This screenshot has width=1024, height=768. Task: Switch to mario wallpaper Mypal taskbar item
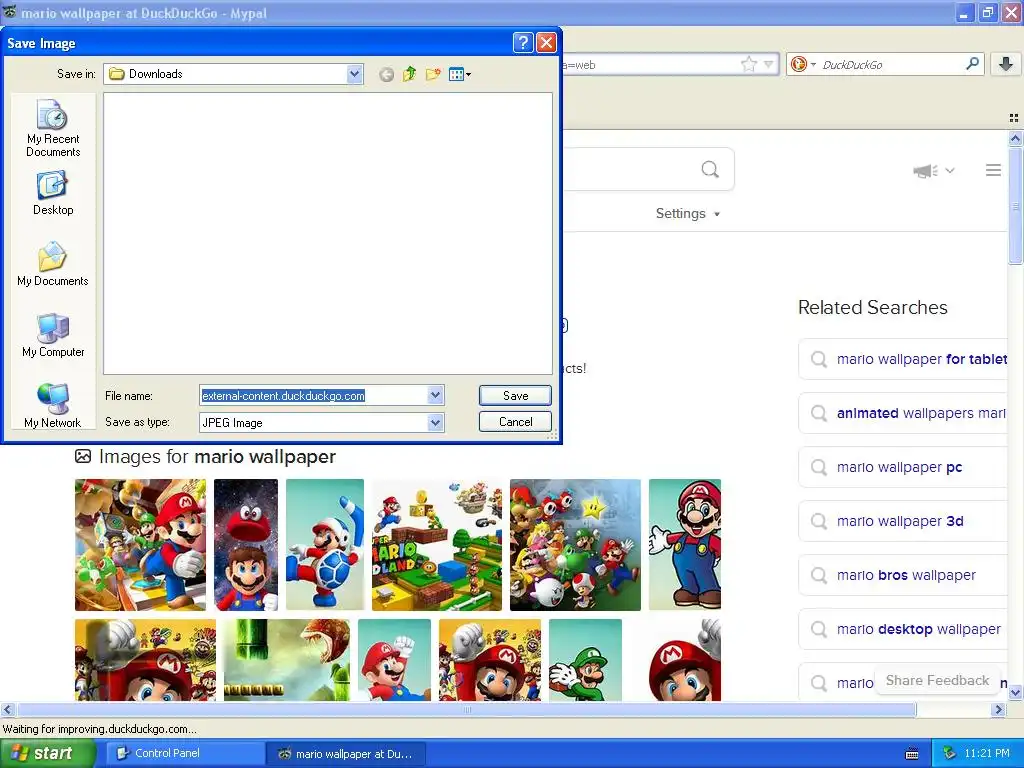tap(346, 754)
